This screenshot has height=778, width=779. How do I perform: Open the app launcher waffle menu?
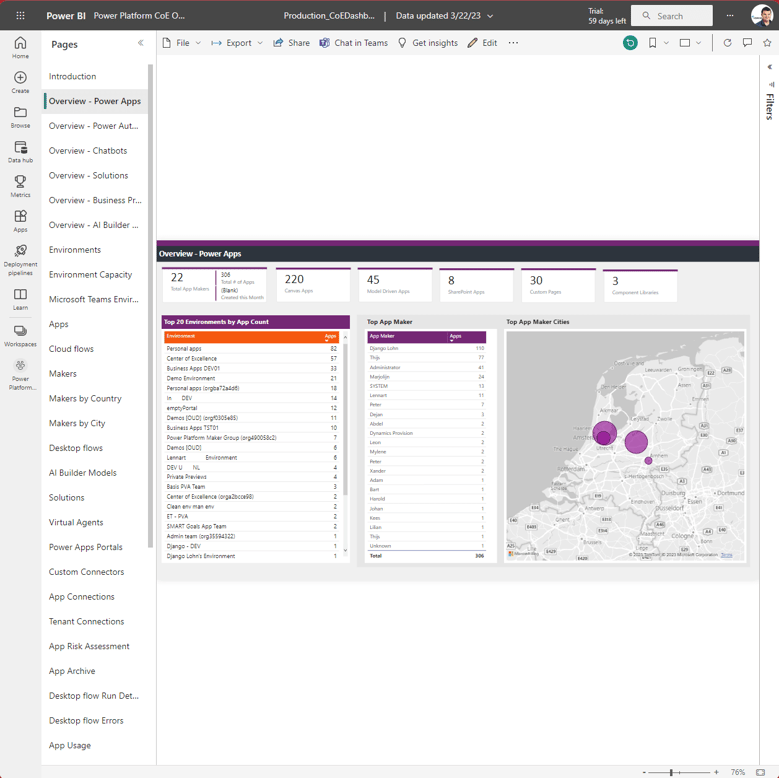20,16
